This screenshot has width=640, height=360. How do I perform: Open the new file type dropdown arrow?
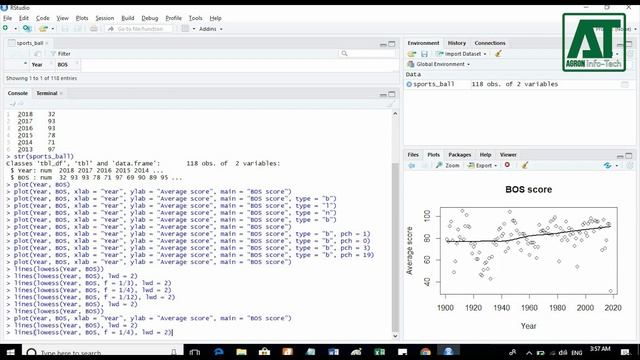pyautogui.click(x=16, y=29)
